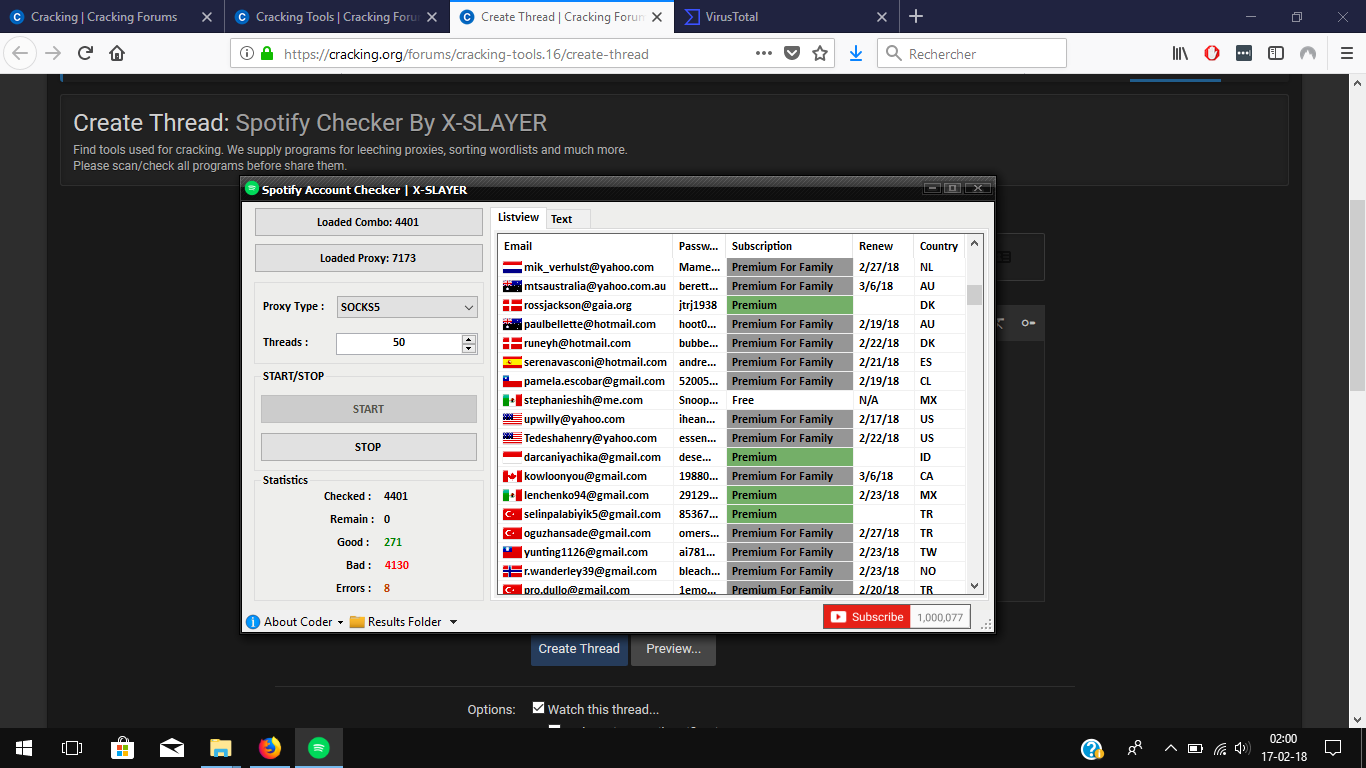Click the browser page vertical scrollbar
The width and height of the screenshot is (1366, 768).
(x=1357, y=295)
